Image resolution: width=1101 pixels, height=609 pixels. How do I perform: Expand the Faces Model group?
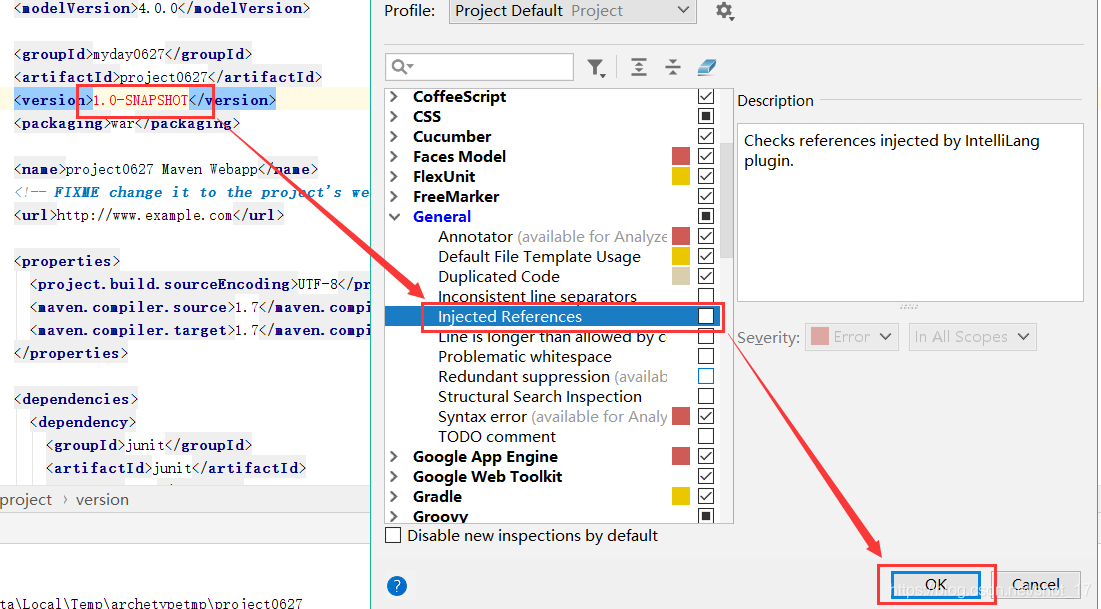(x=394, y=156)
